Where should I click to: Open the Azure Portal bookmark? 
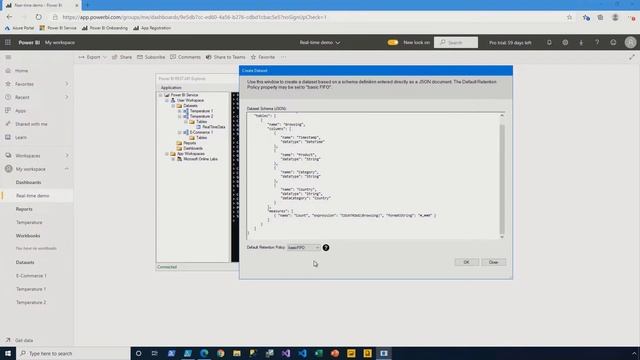(20, 28)
